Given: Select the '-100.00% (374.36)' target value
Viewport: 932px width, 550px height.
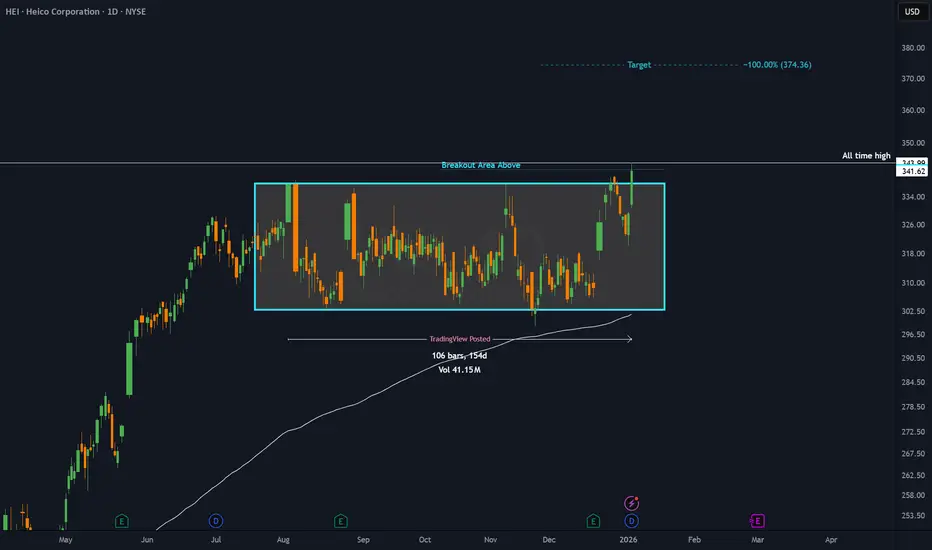Looking at the screenshot, I should 777,65.
